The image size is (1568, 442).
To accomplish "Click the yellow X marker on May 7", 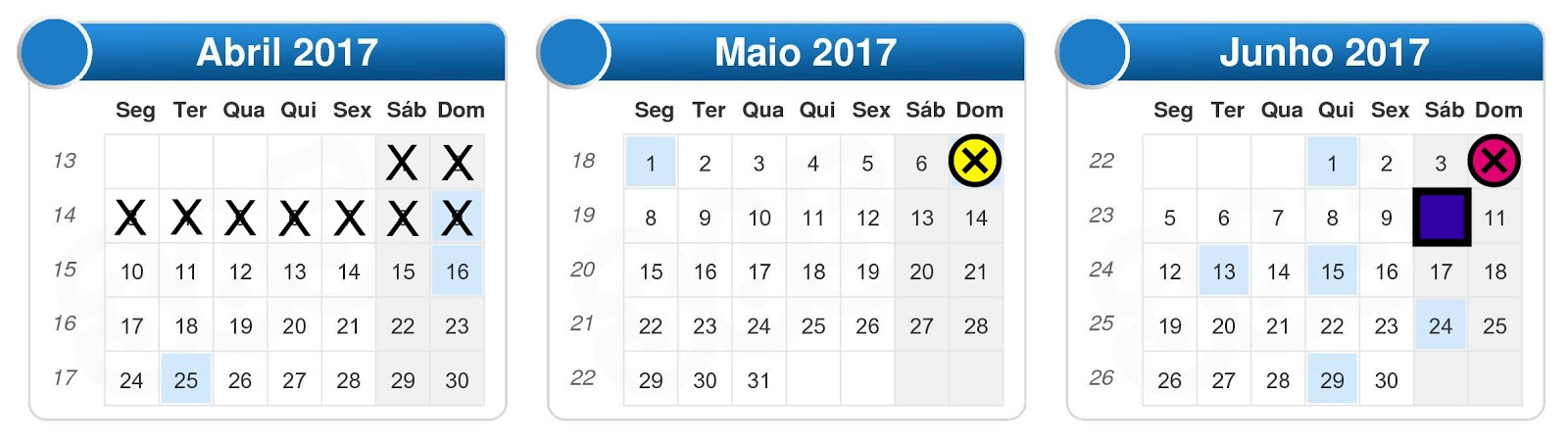I will click(x=975, y=161).
